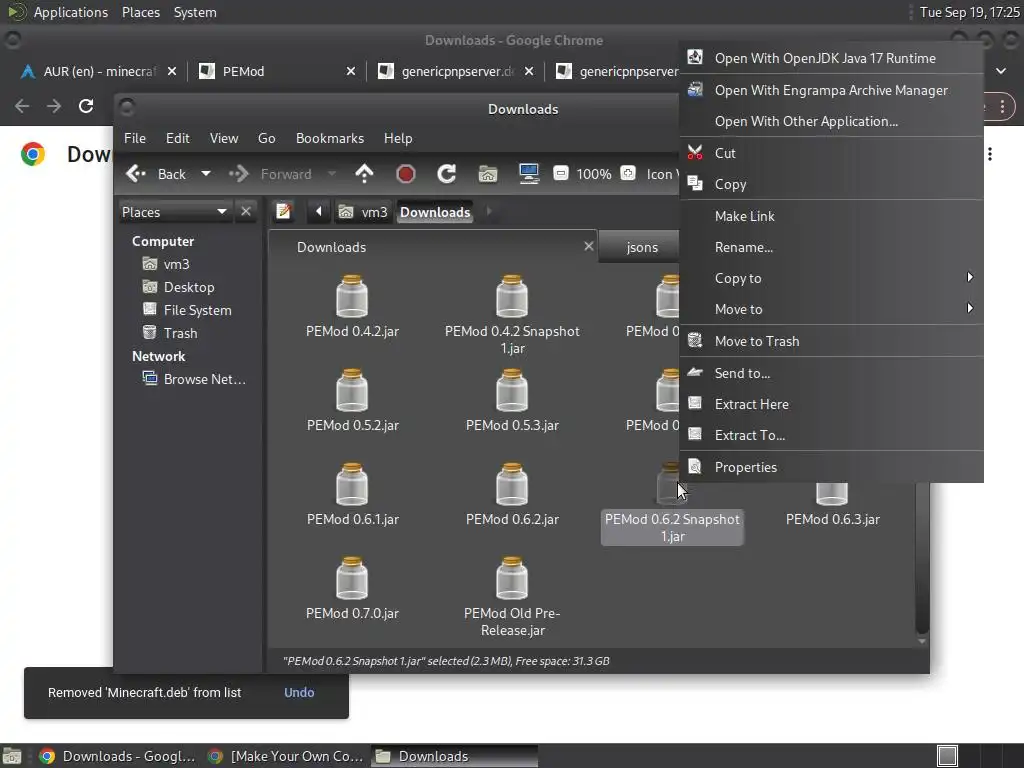Click the path bar left scroll arrow
Image resolution: width=1024 pixels, height=768 pixels.
tap(319, 212)
